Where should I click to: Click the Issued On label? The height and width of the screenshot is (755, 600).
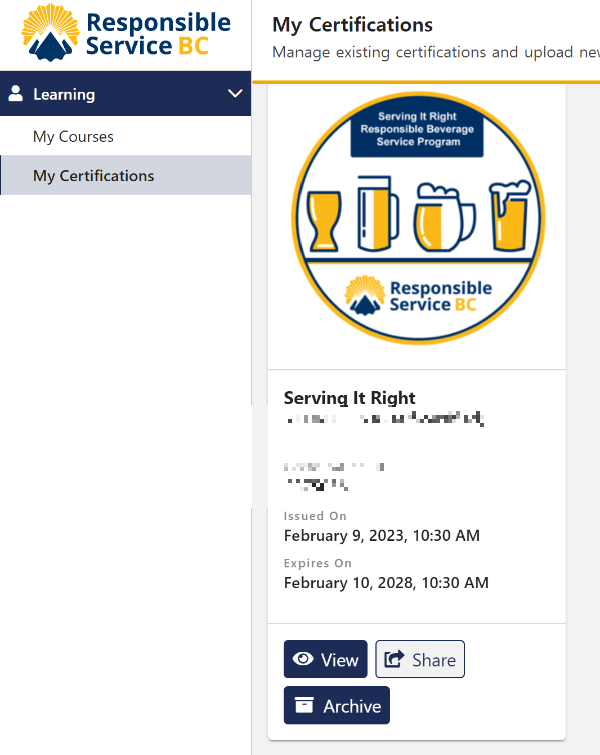tap(315, 516)
